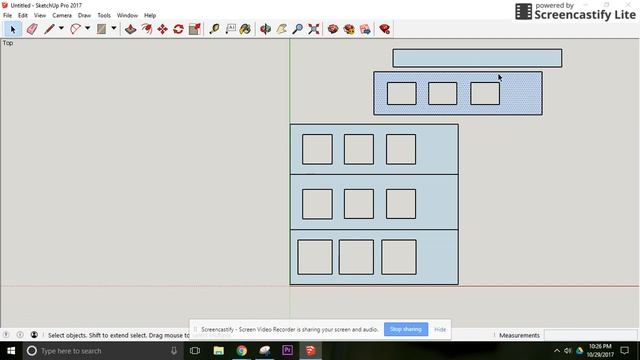Select the Rotate tool
The image size is (640, 360).
click(x=178, y=29)
